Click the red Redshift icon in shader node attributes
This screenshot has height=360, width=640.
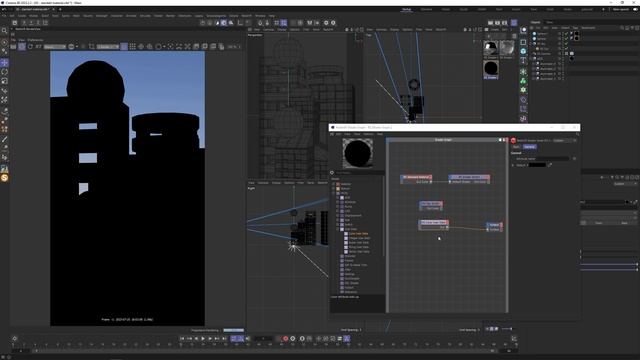(513, 140)
